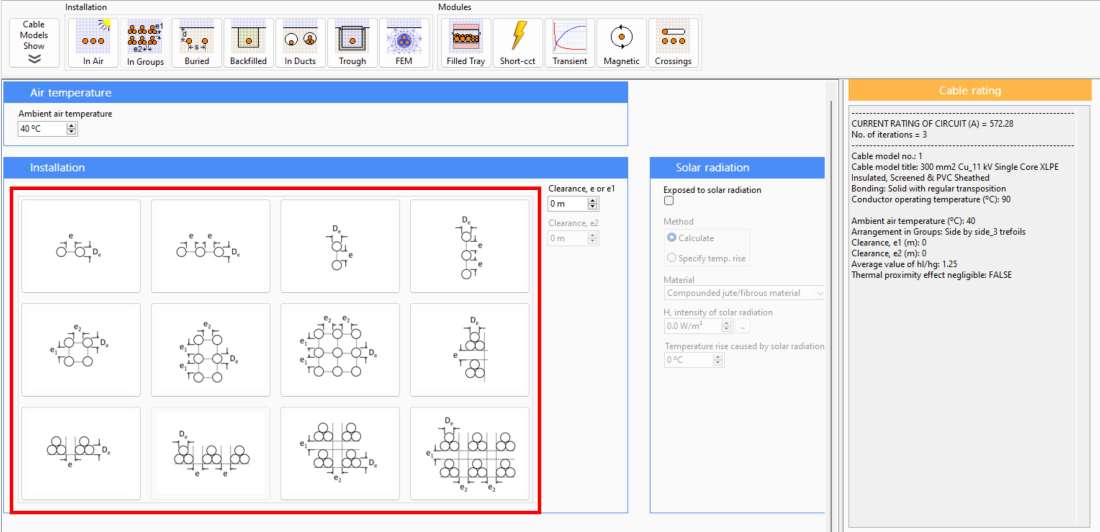Open the Short-cct module

518,43
